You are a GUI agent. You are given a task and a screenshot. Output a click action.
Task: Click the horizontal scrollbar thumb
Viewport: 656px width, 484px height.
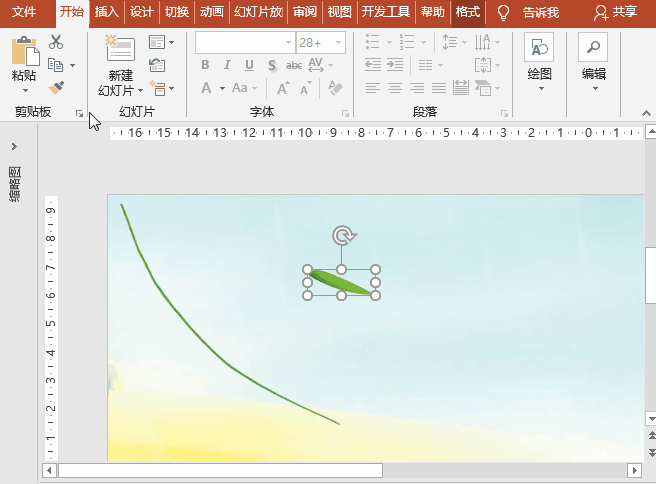220,470
